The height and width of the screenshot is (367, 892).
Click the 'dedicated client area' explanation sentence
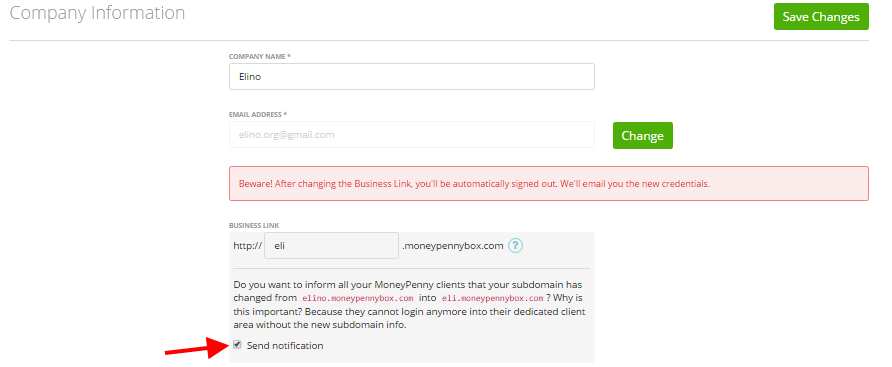tap(410, 312)
